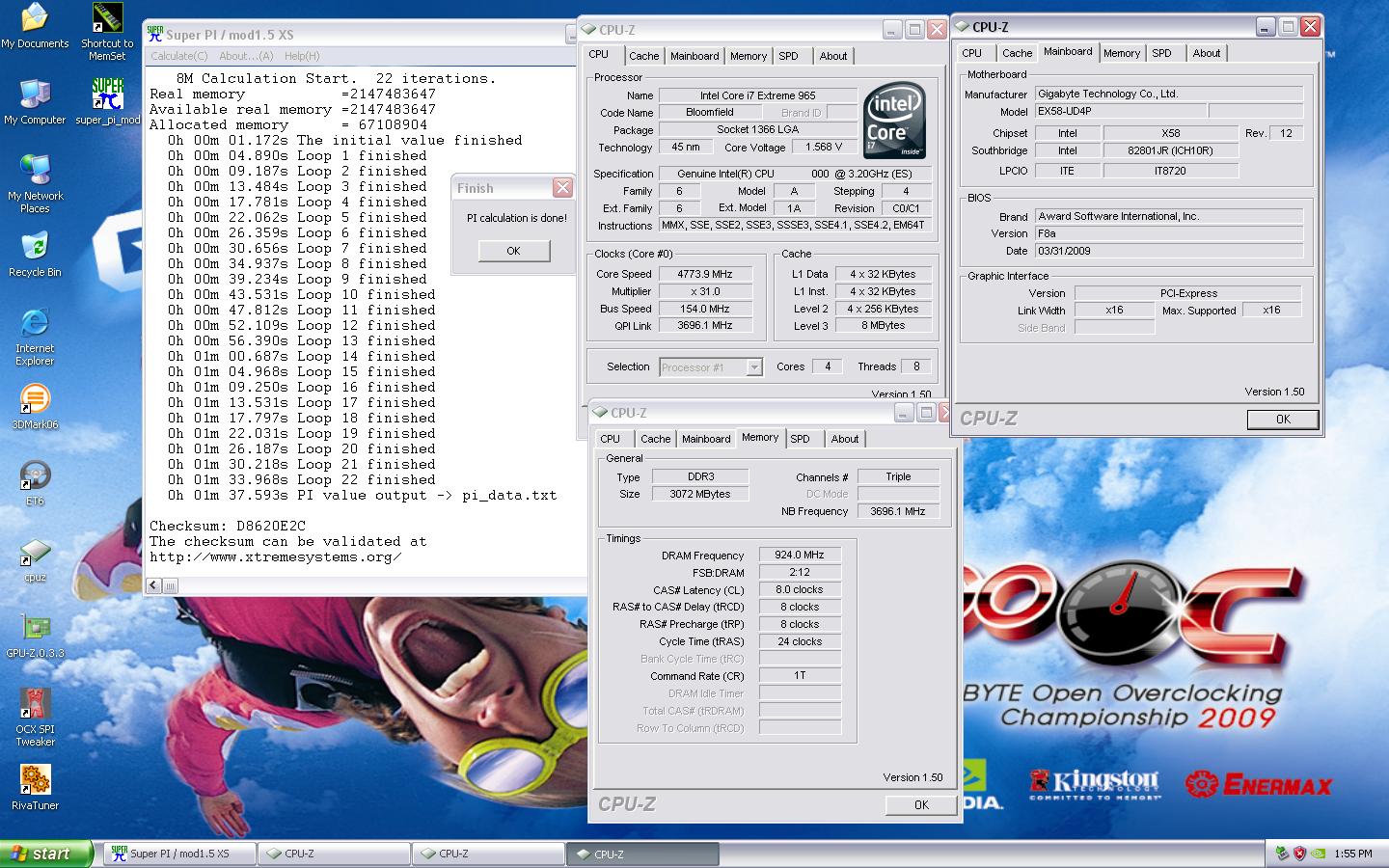1389x868 pixels.
Task: Click the motherboard Model field EX58-UD4P
Action: (x=1121, y=111)
